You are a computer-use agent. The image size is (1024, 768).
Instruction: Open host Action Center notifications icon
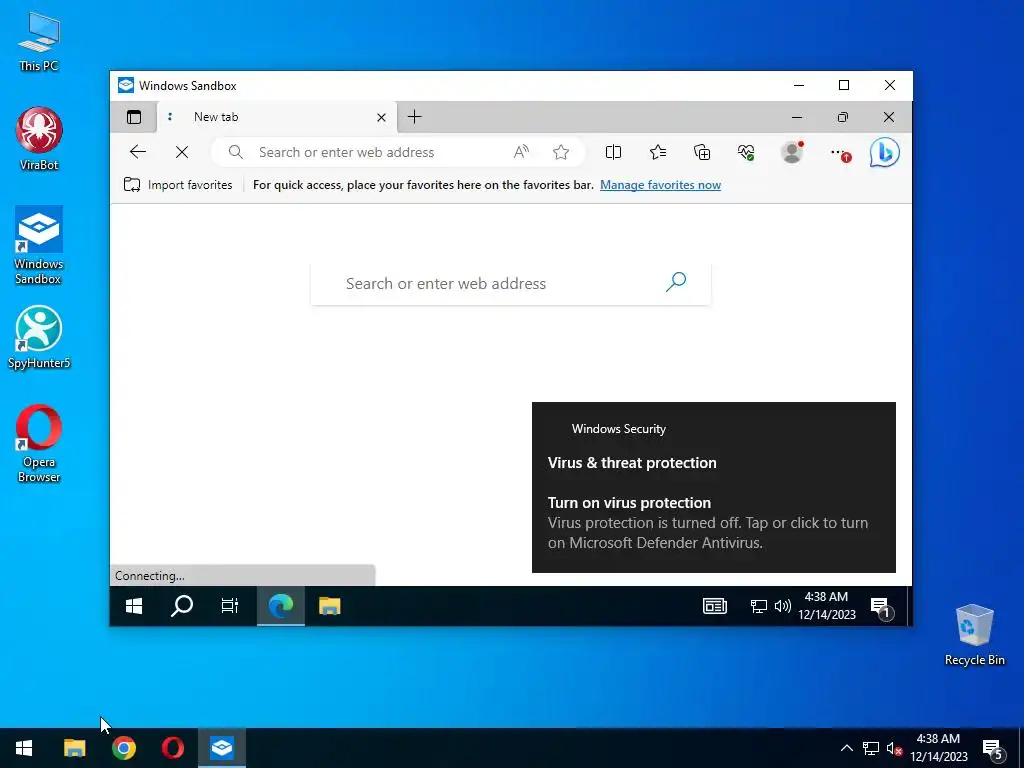pyautogui.click(x=993, y=749)
